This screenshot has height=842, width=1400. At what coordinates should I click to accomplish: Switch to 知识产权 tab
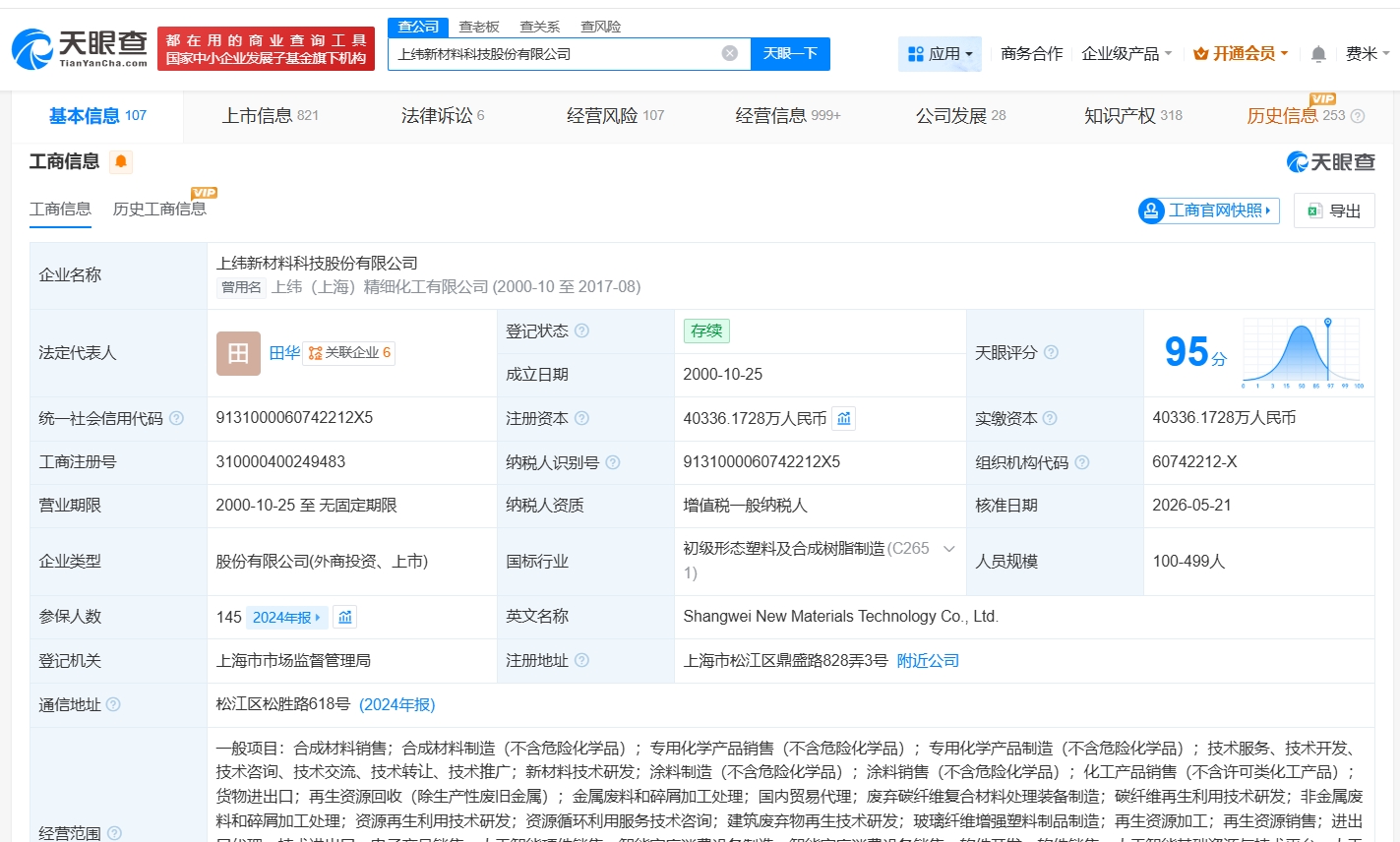coord(1133,116)
